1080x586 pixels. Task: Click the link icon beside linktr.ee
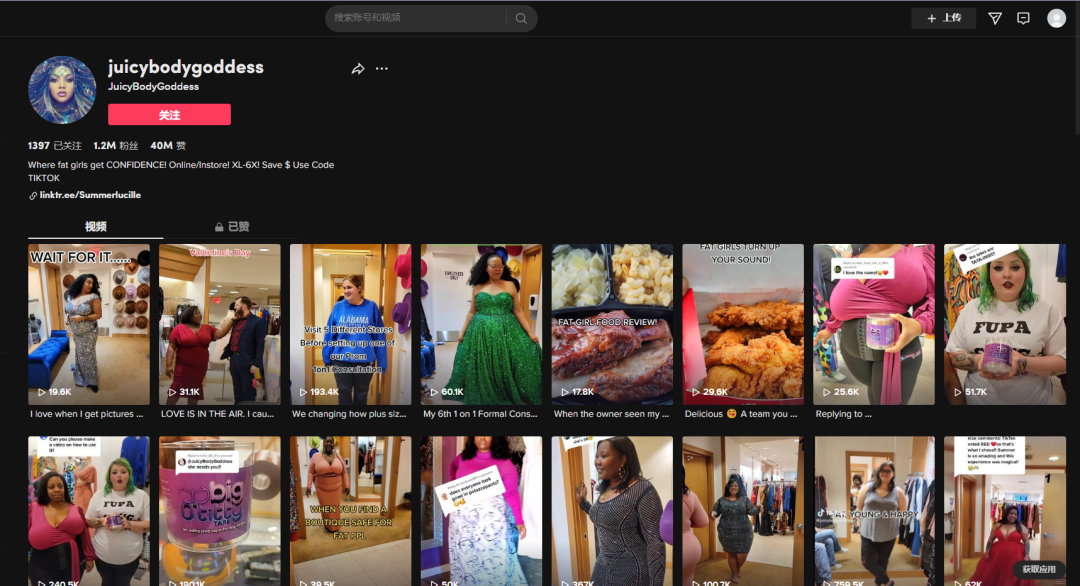pyautogui.click(x=33, y=196)
